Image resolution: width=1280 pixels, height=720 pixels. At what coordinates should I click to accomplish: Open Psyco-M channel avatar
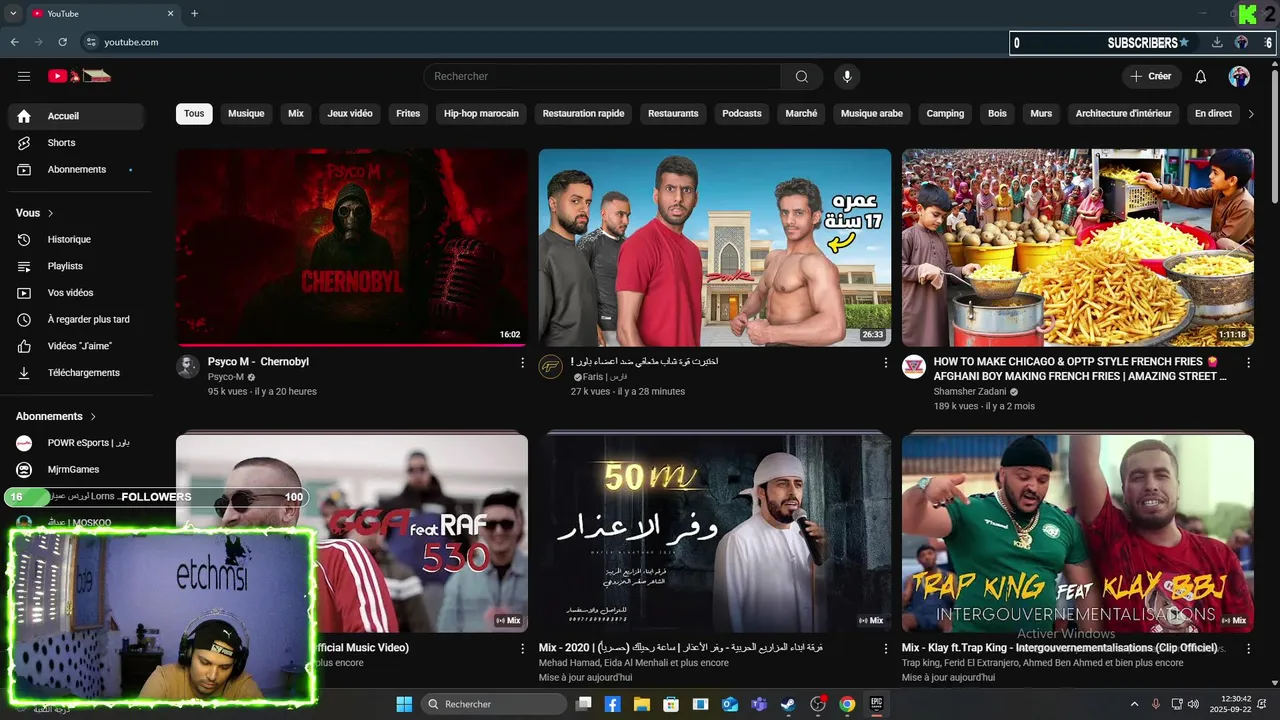[x=188, y=366]
